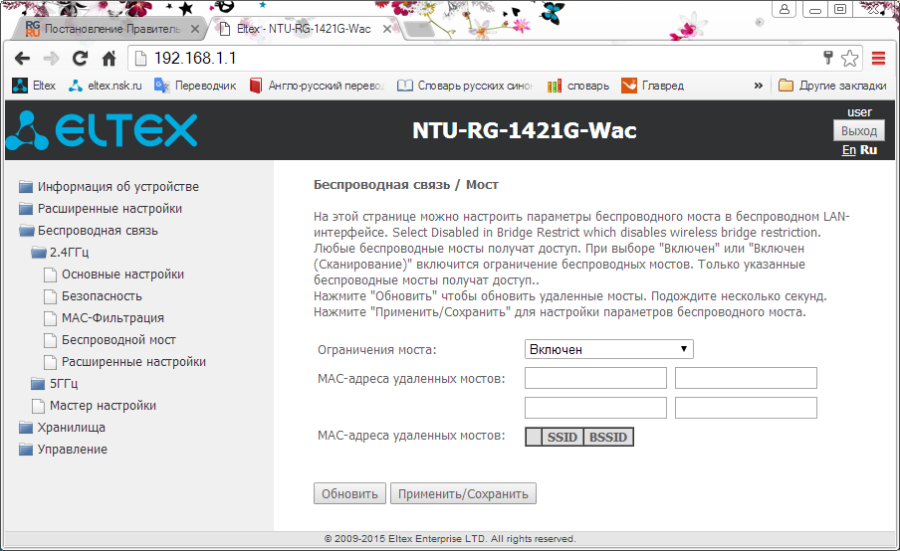Click the browser forward arrow

coord(51,59)
